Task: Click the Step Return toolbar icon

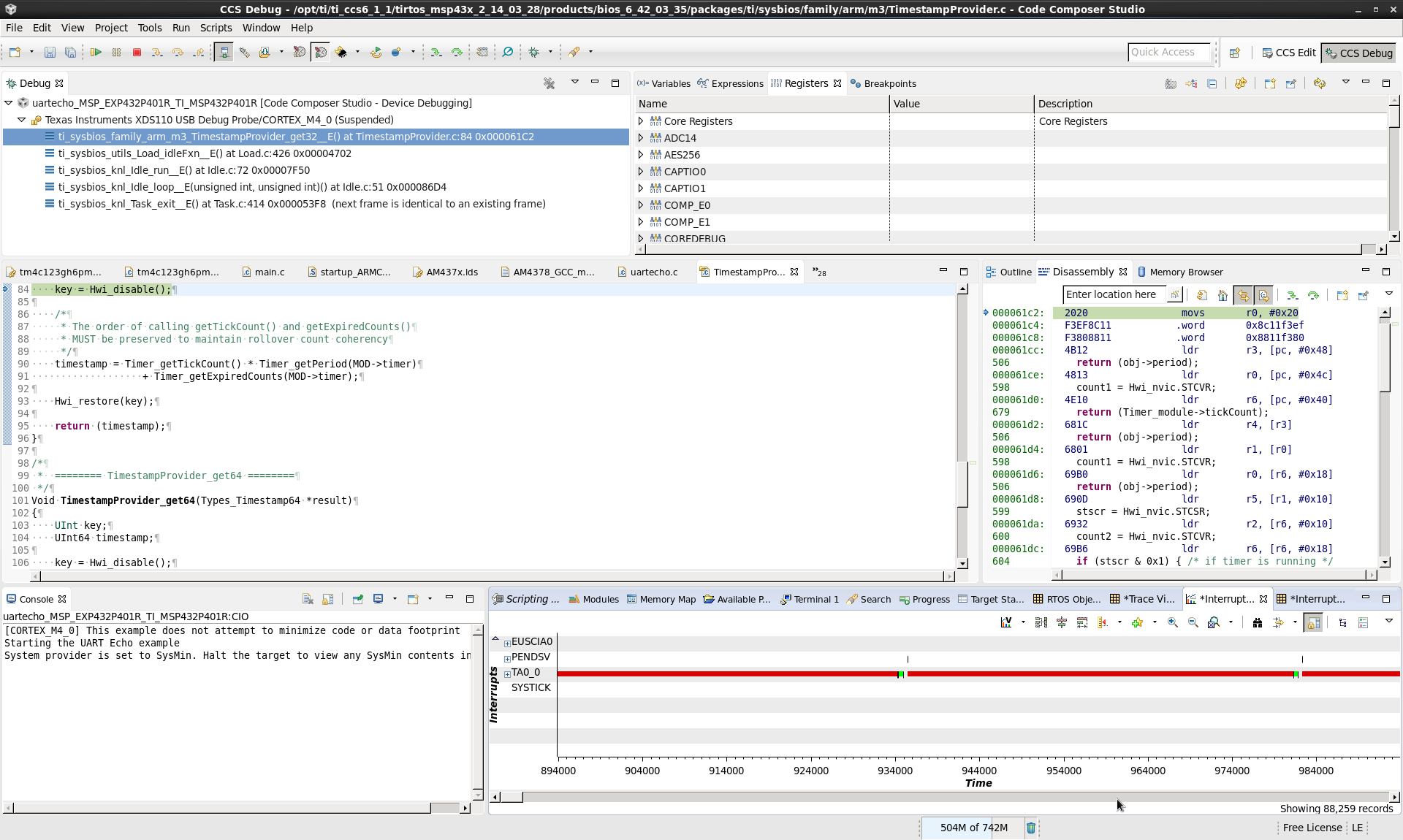Action: 198,52
